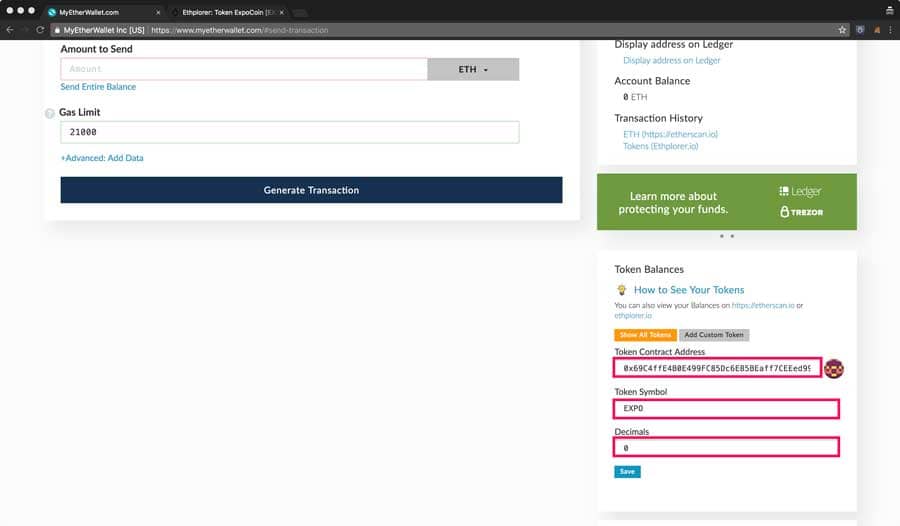The image size is (900, 526).
Task: Open the browser three-dot menu
Action: tap(890, 30)
